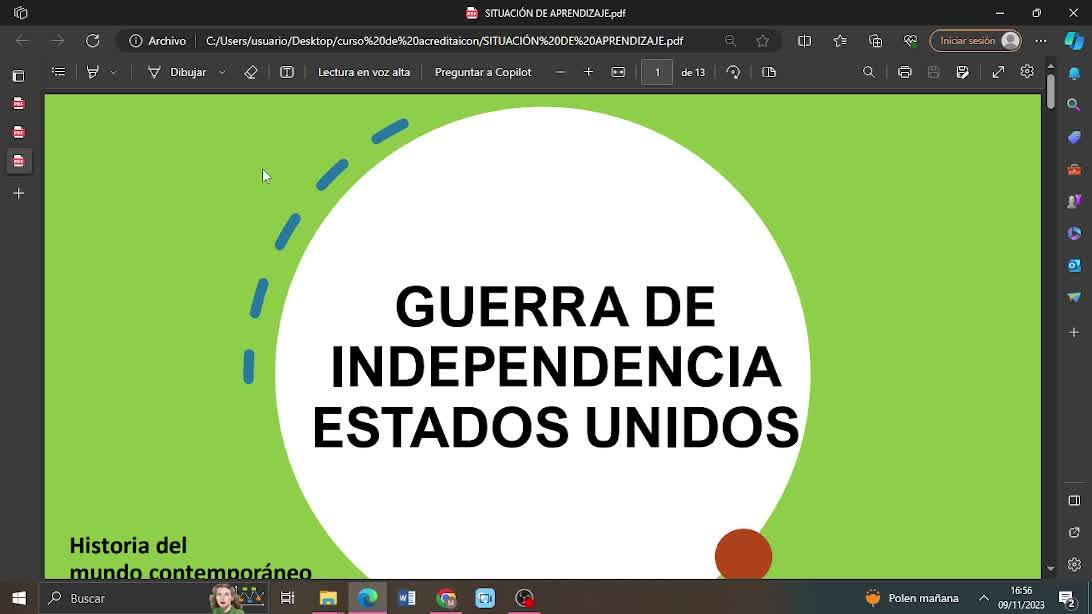View site information for Archivo
1092x614 pixels.
157,40
